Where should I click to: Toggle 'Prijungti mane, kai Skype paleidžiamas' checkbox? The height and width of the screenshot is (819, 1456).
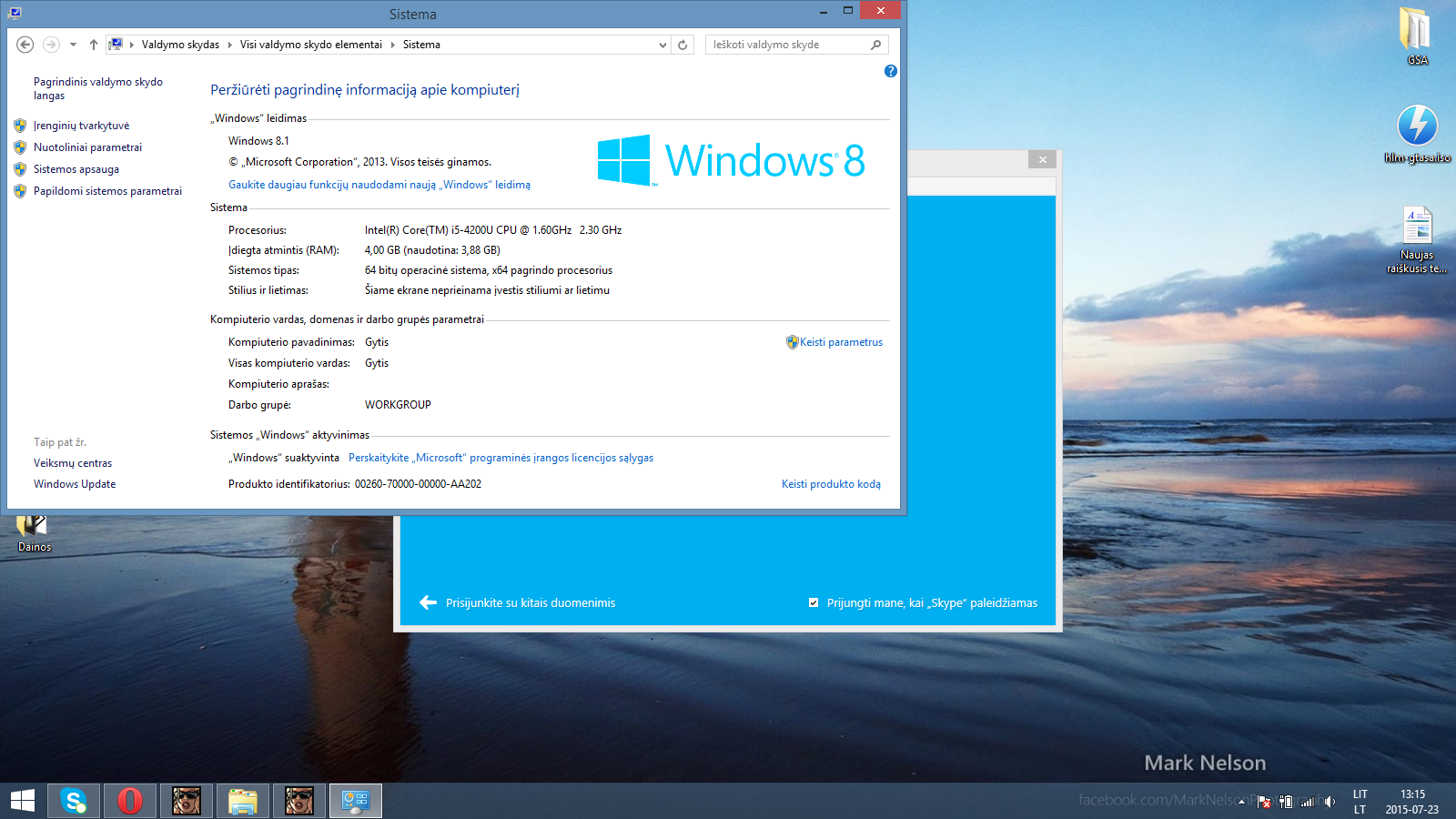click(814, 602)
